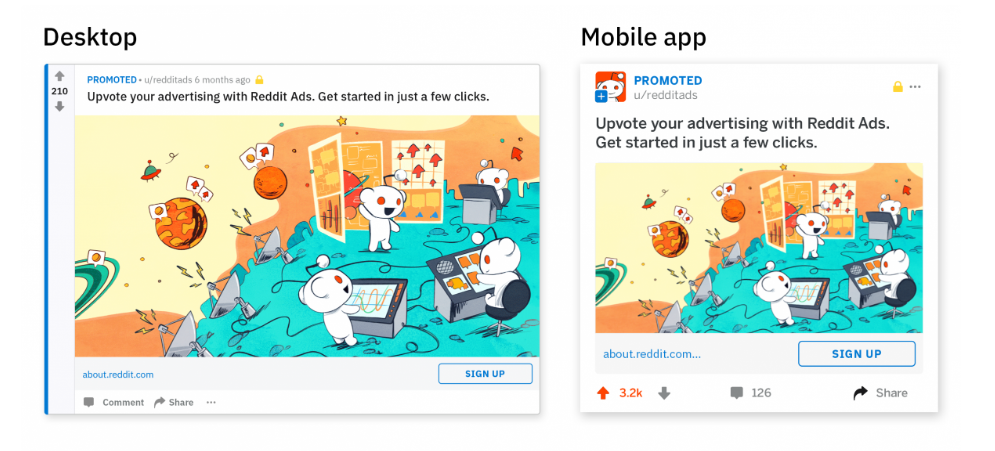
Task: Upvote the desktop promoted post
Action: pyautogui.click(x=60, y=76)
